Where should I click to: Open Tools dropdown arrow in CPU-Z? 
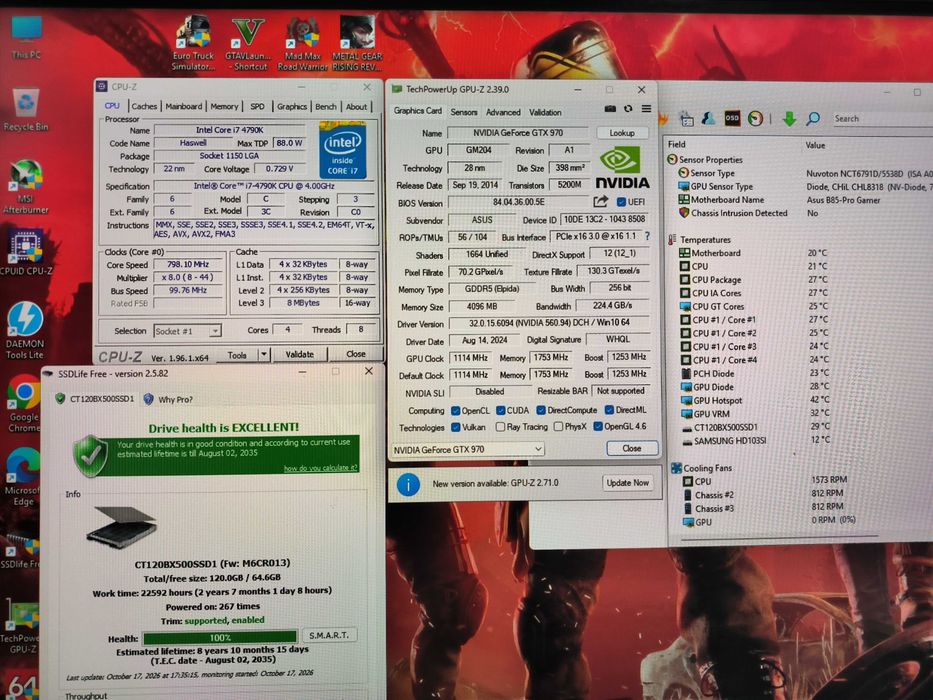[x=264, y=355]
